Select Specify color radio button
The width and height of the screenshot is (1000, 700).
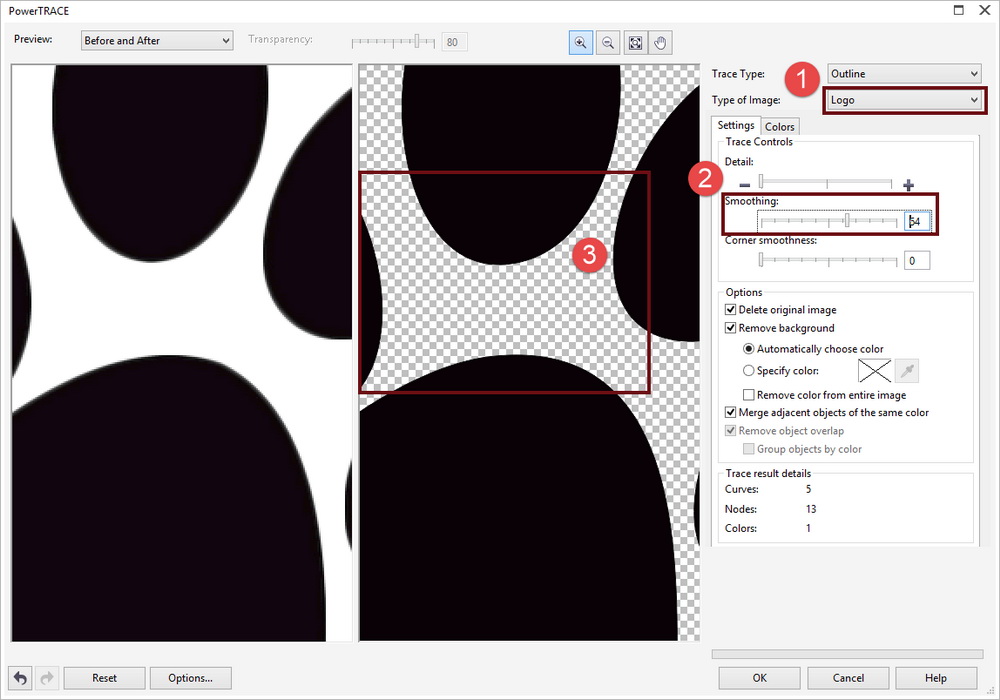point(749,370)
